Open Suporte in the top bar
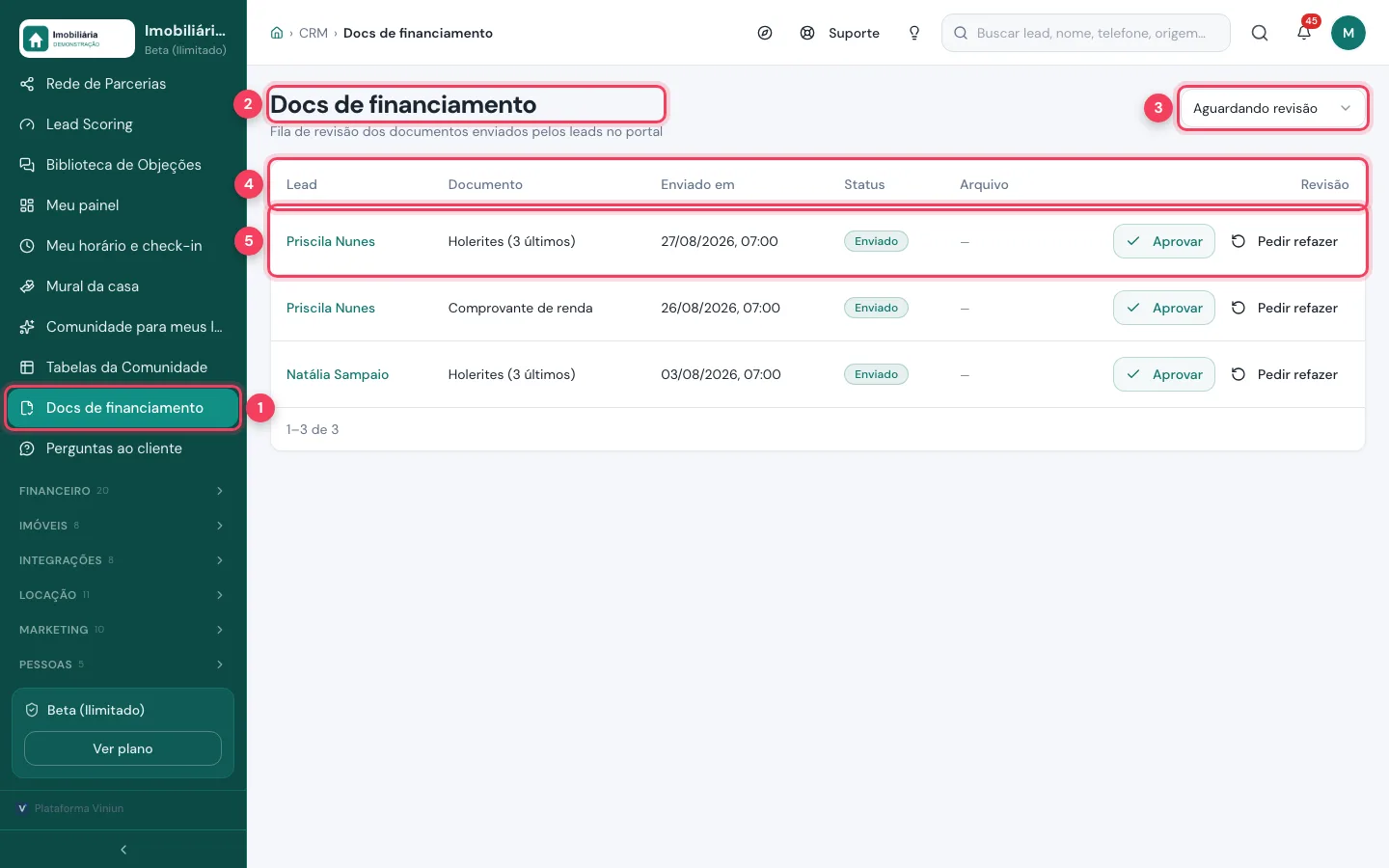1389x868 pixels. [840, 33]
